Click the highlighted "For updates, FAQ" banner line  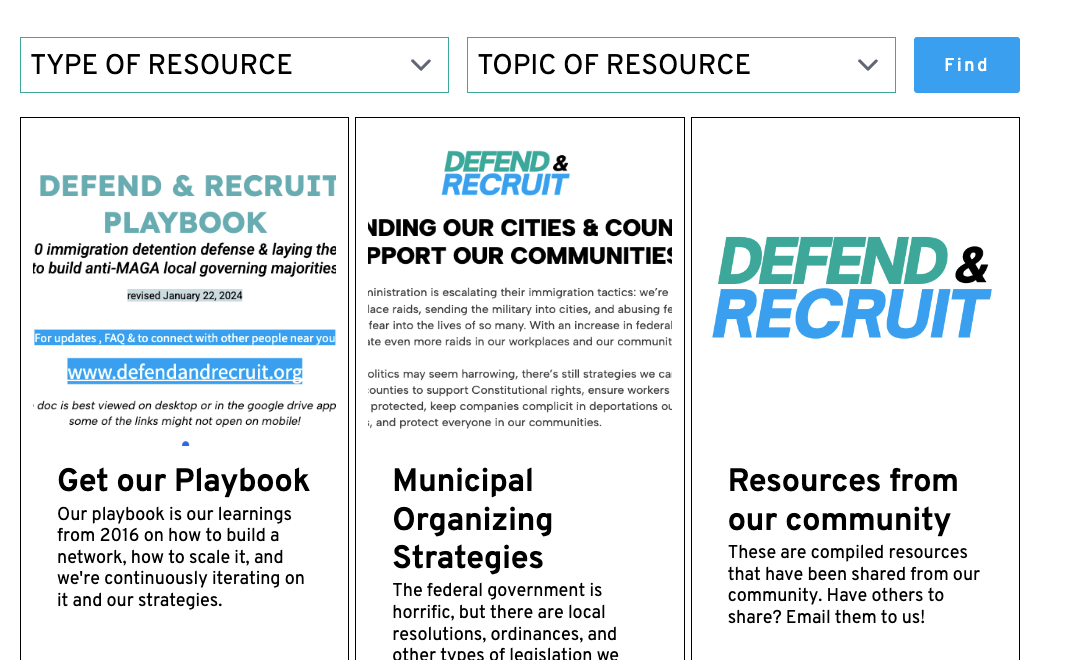pos(185,338)
